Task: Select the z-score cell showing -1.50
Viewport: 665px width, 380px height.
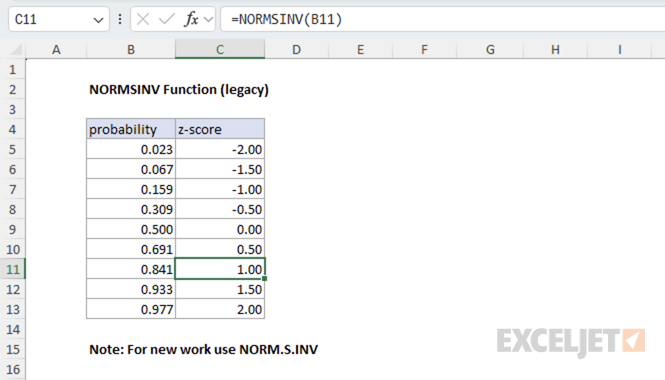Action: pos(220,169)
